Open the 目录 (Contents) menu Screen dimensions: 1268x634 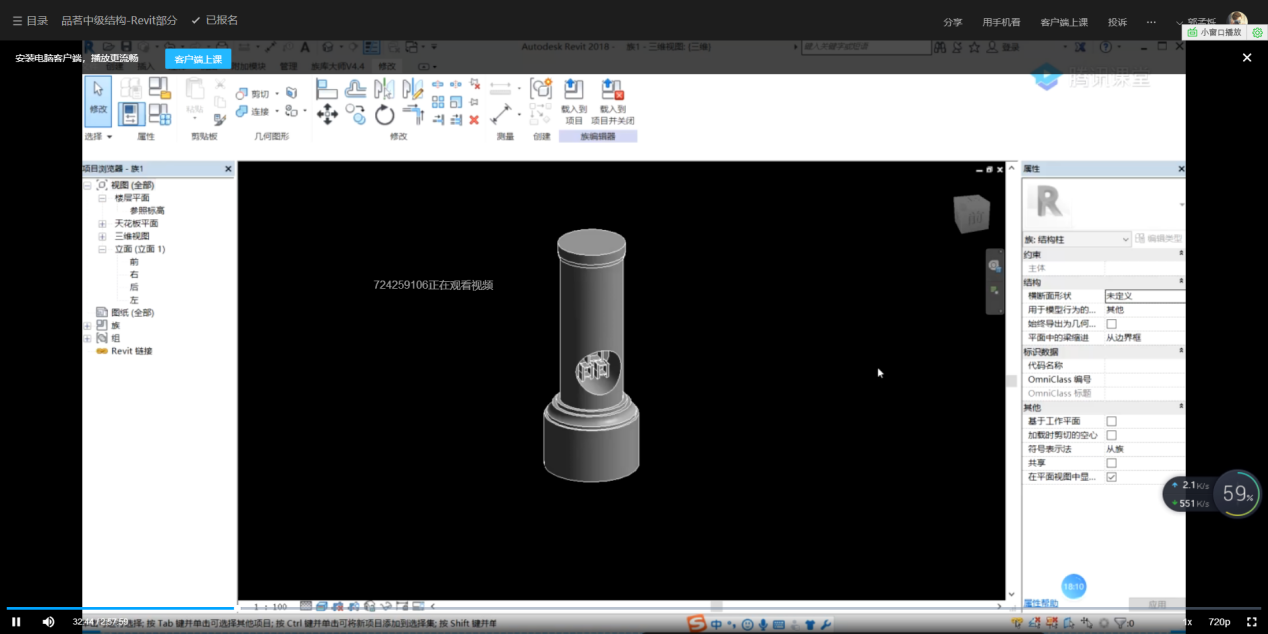click(x=30, y=21)
